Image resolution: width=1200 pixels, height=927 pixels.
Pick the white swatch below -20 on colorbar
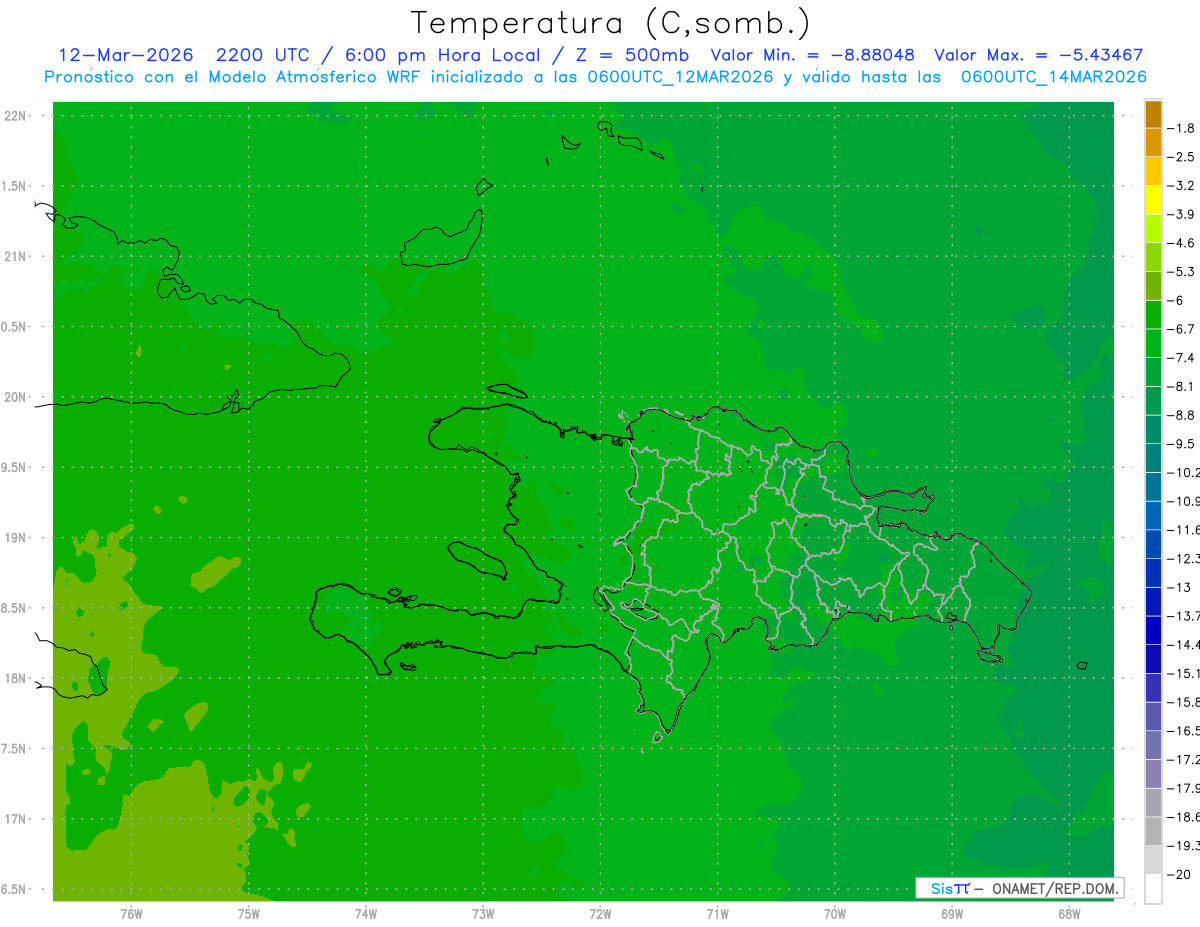coord(1153,889)
